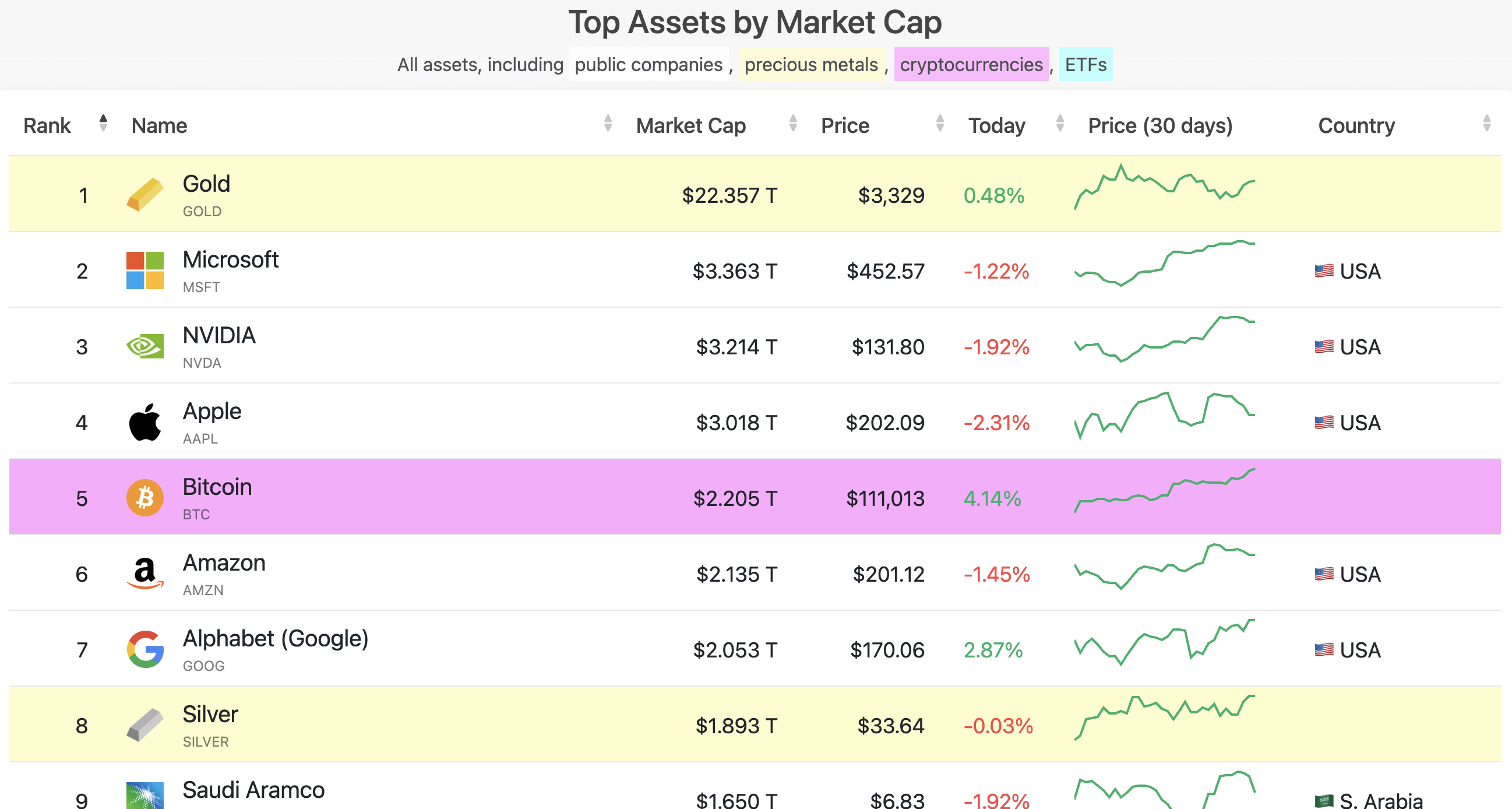Click Bitcoin's 30-day price chart
1512x809 pixels.
(1165, 490)
